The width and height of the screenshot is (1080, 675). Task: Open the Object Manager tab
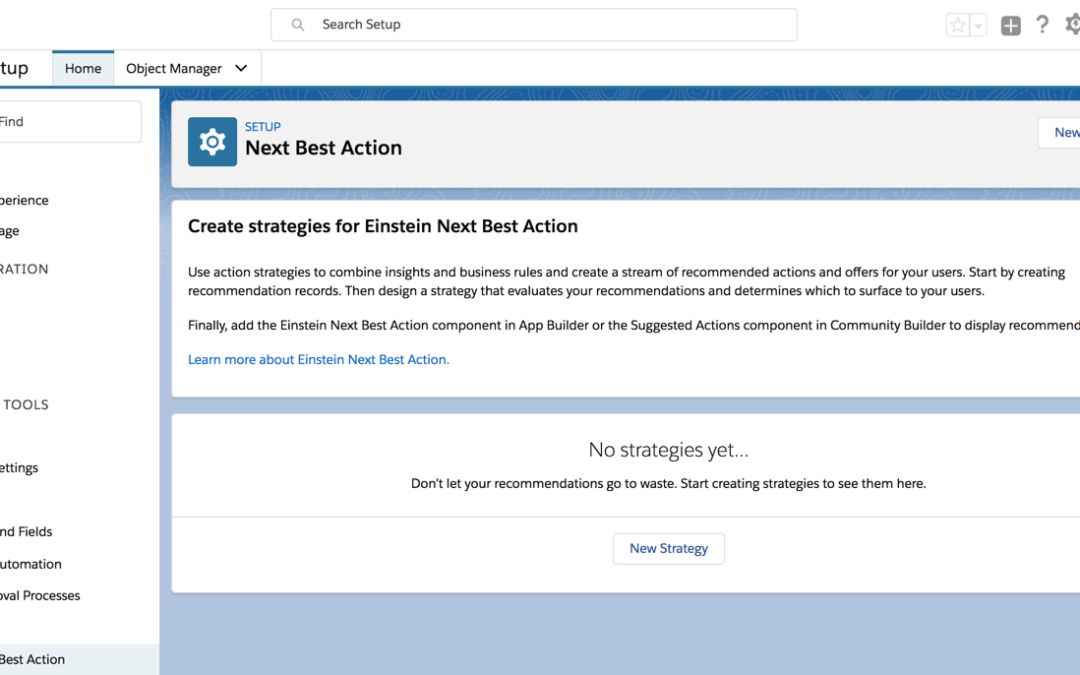point(174,69)
